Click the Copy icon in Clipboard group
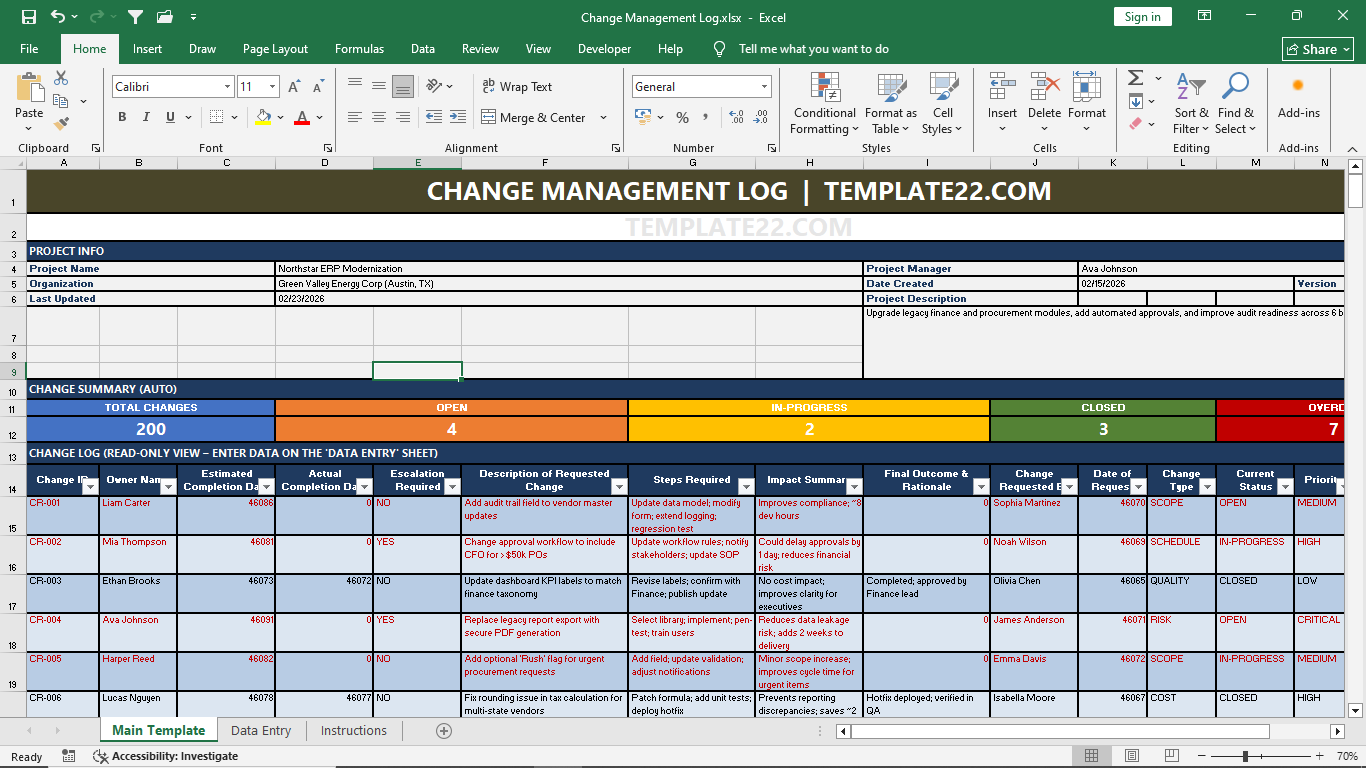Screen dimensions: 1366x770 click(x=61, y=101)
